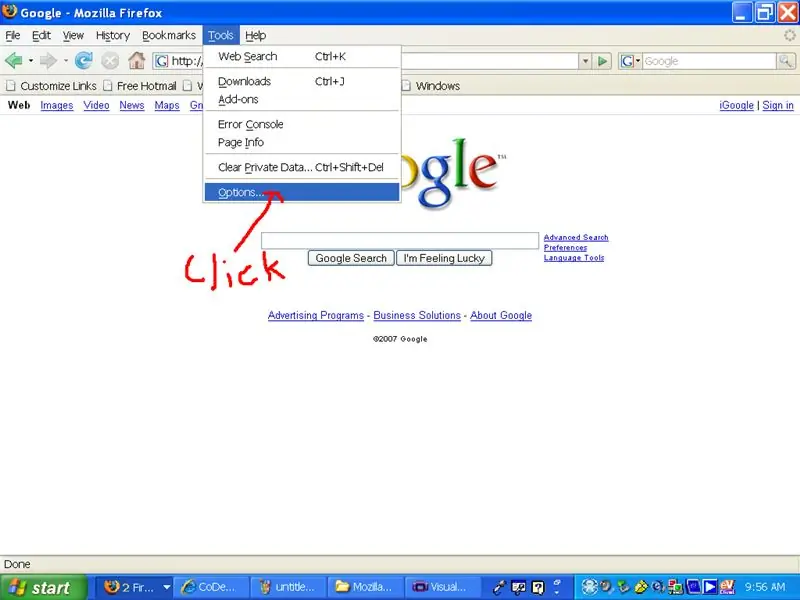Image resolution: width=800 pixels, height=600 pixels.
Task: Open the Back history dropdown arrow
Action: [x=31, y=61]
